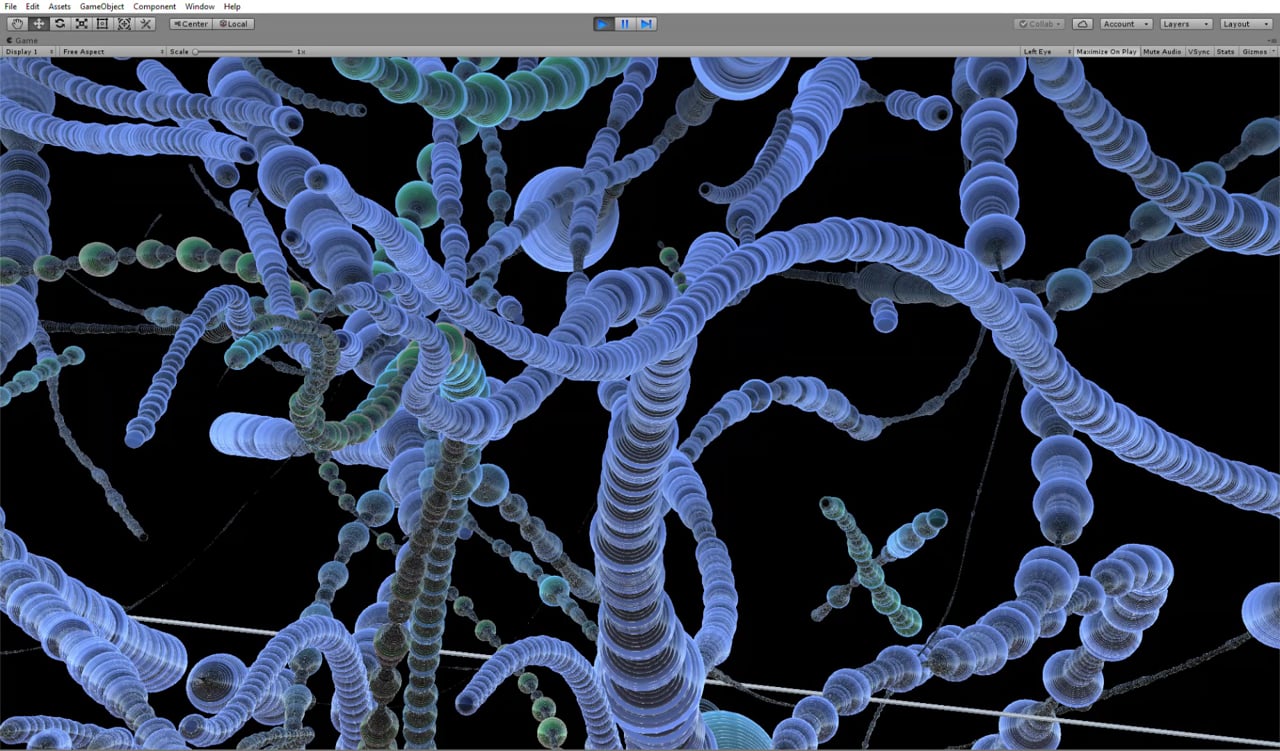
Task: Select the combined Transform tool
Action: pyautogui.click(x=124, y=23)
